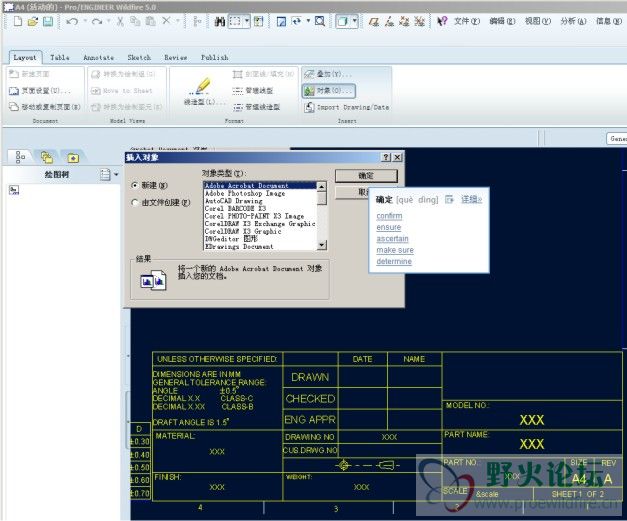Switch to the Layout ribbon tab

click(25, 58)
